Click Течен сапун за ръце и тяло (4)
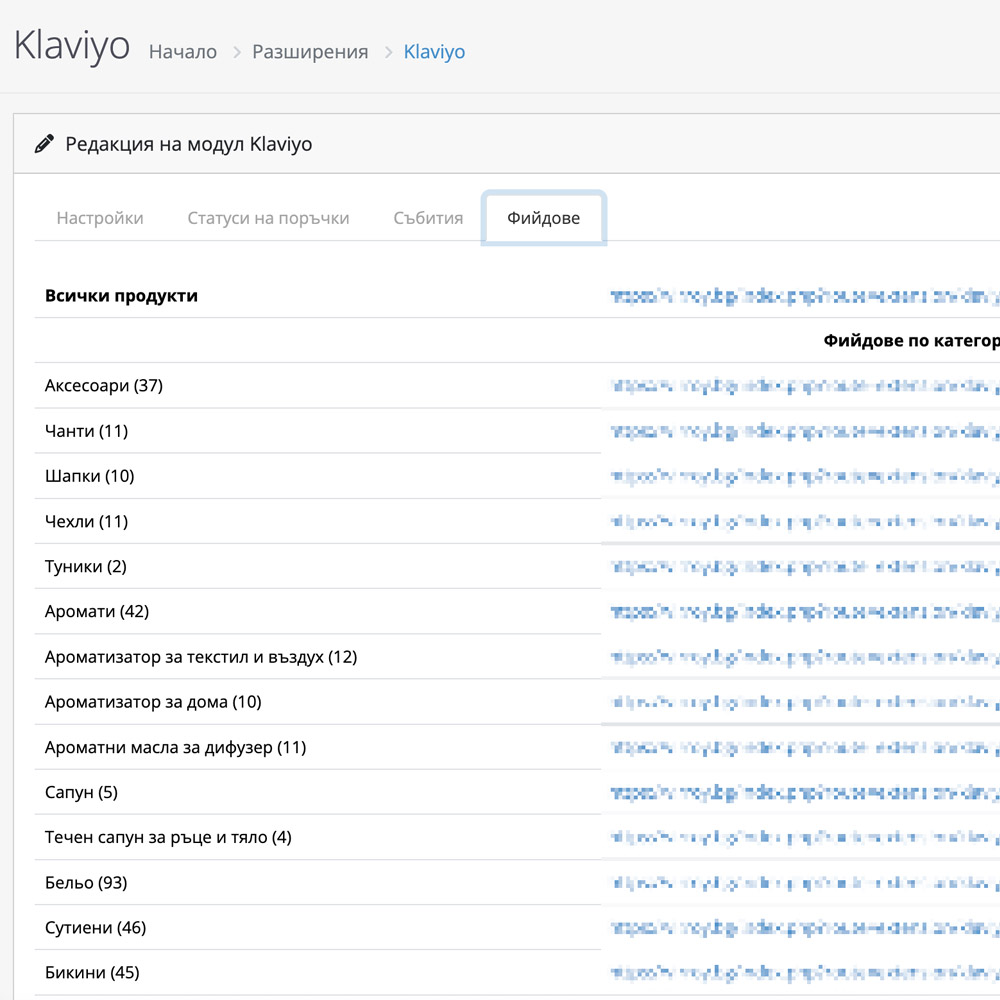 pos(168,837)
